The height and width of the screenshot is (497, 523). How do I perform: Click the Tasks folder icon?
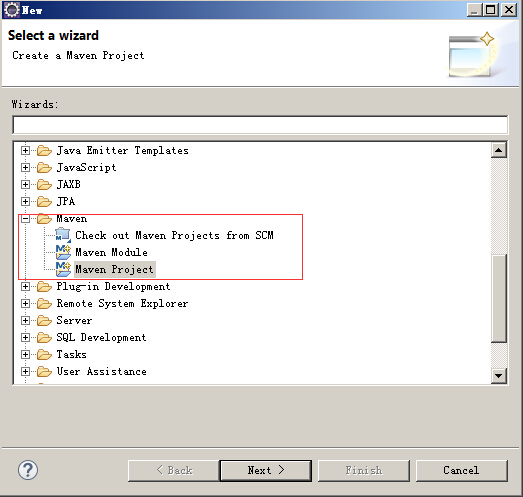(x=44, y=355)
